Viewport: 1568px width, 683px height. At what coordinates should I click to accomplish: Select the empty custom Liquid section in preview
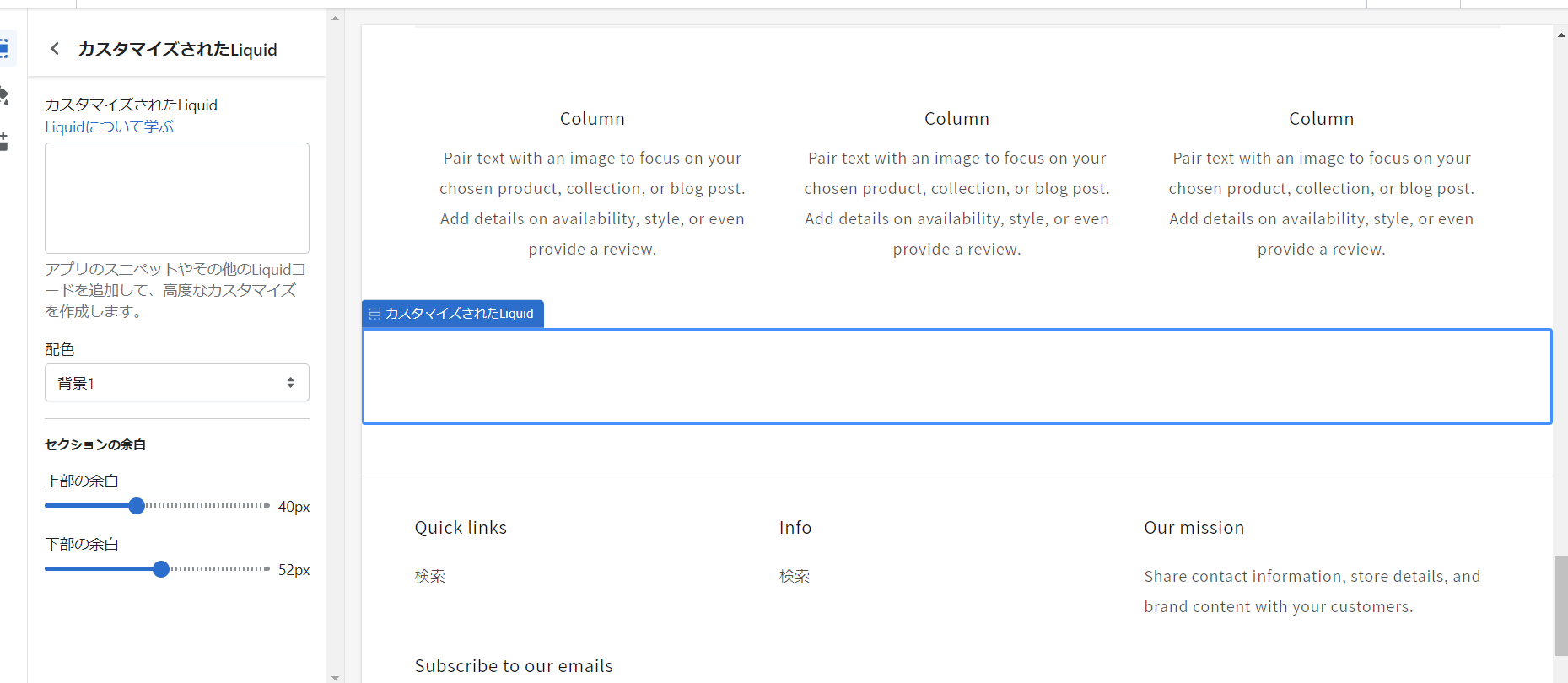pyautogui.click(x=957, y=376)
